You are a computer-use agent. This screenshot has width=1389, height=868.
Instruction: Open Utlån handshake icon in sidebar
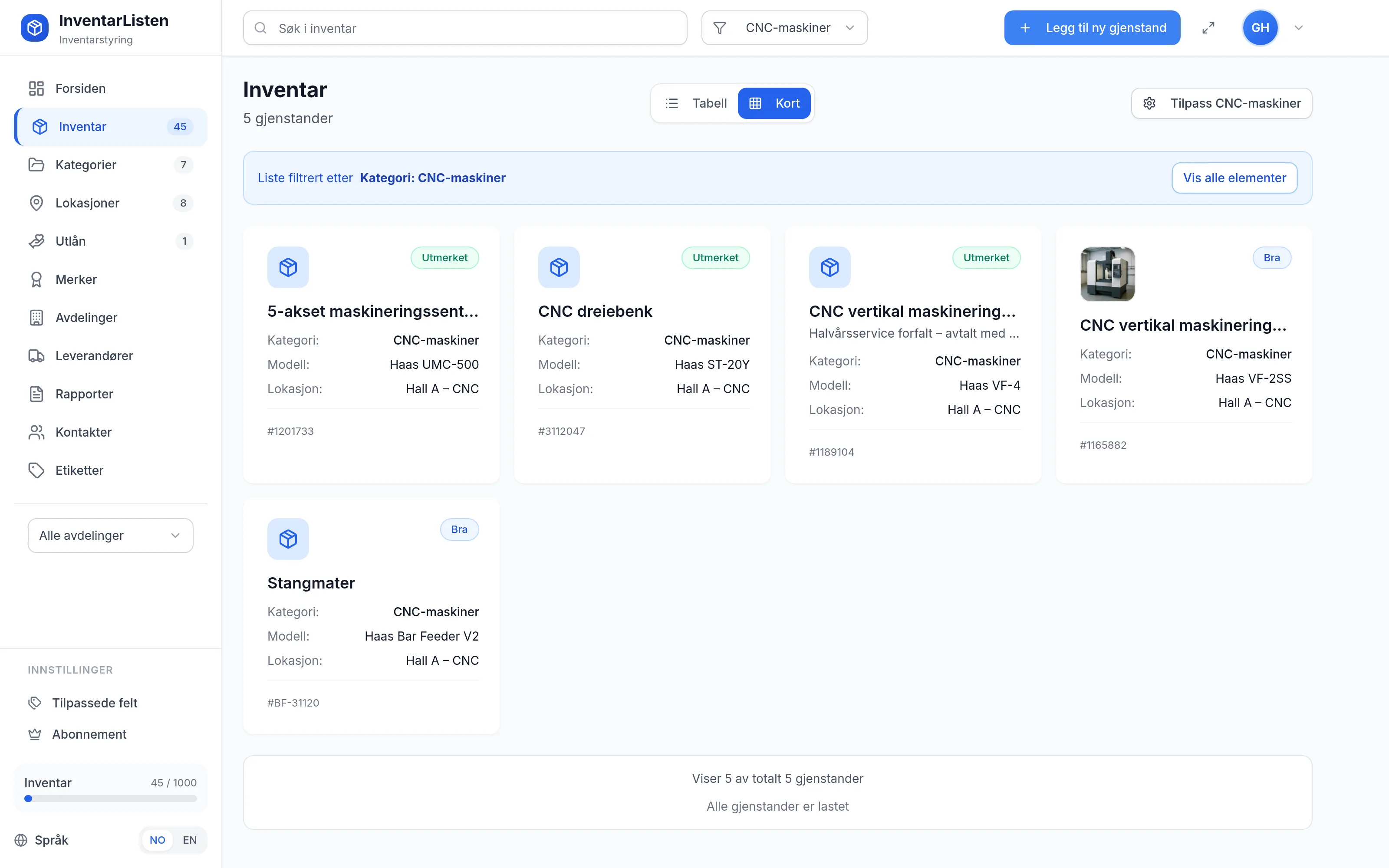click(36, 241)
